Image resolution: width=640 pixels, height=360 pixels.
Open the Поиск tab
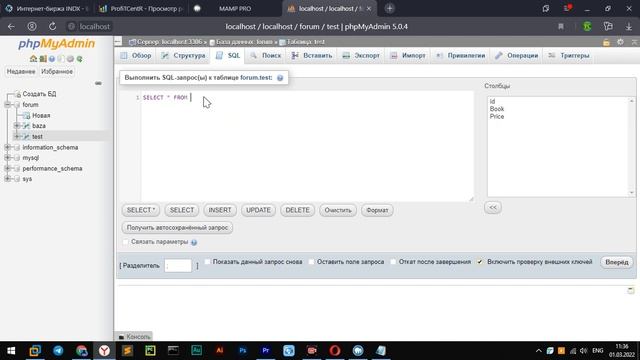pyautogui.click(x=266, y=56)
